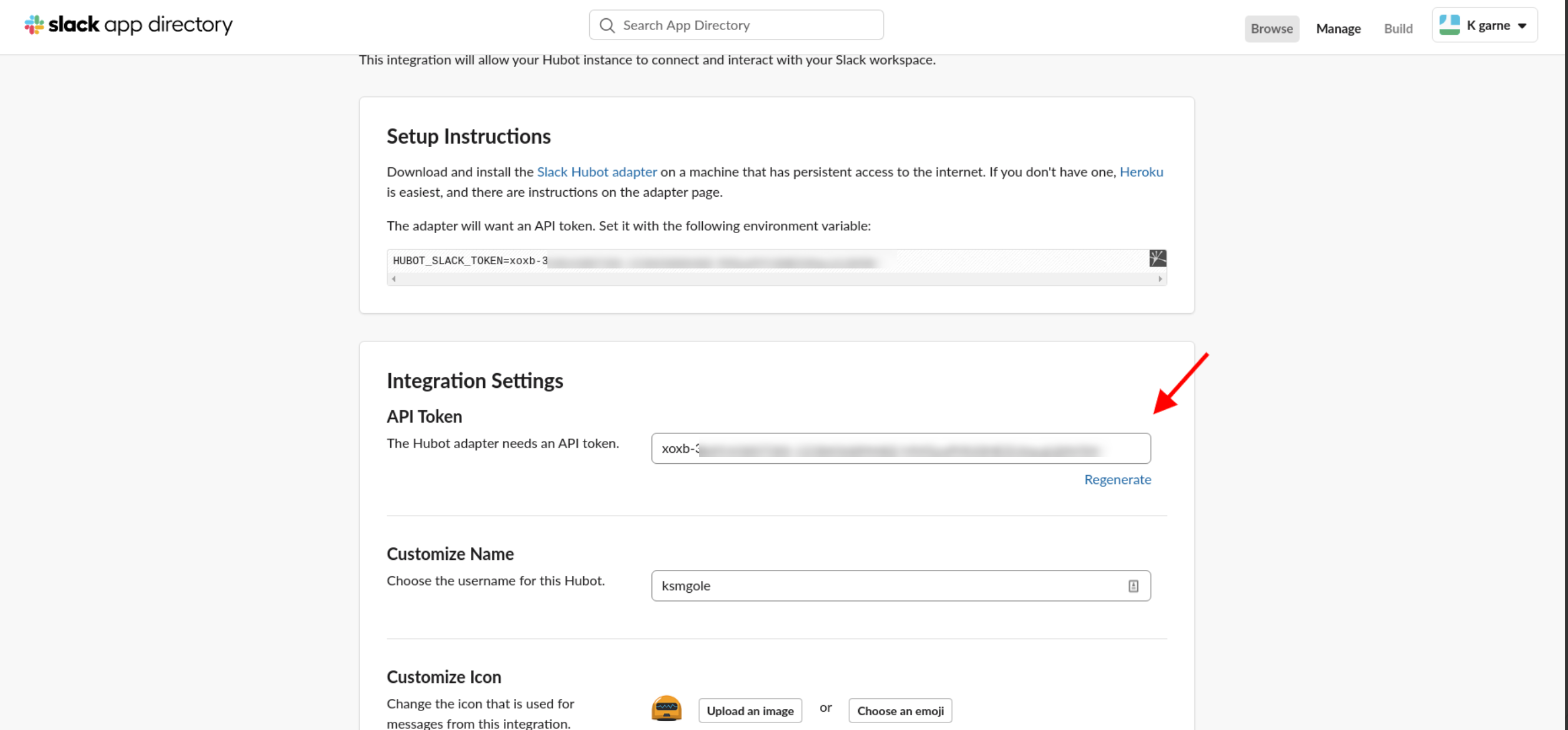Follow the Heroku link

pos(1141,172)
